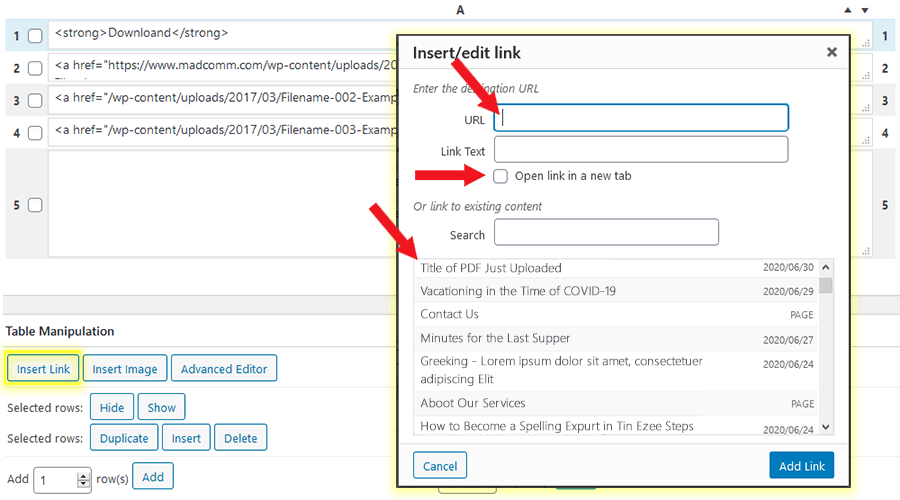Screen dimensions: 900x500
Task: Close the Insert/edit link dialog
Action: (831, 53)
